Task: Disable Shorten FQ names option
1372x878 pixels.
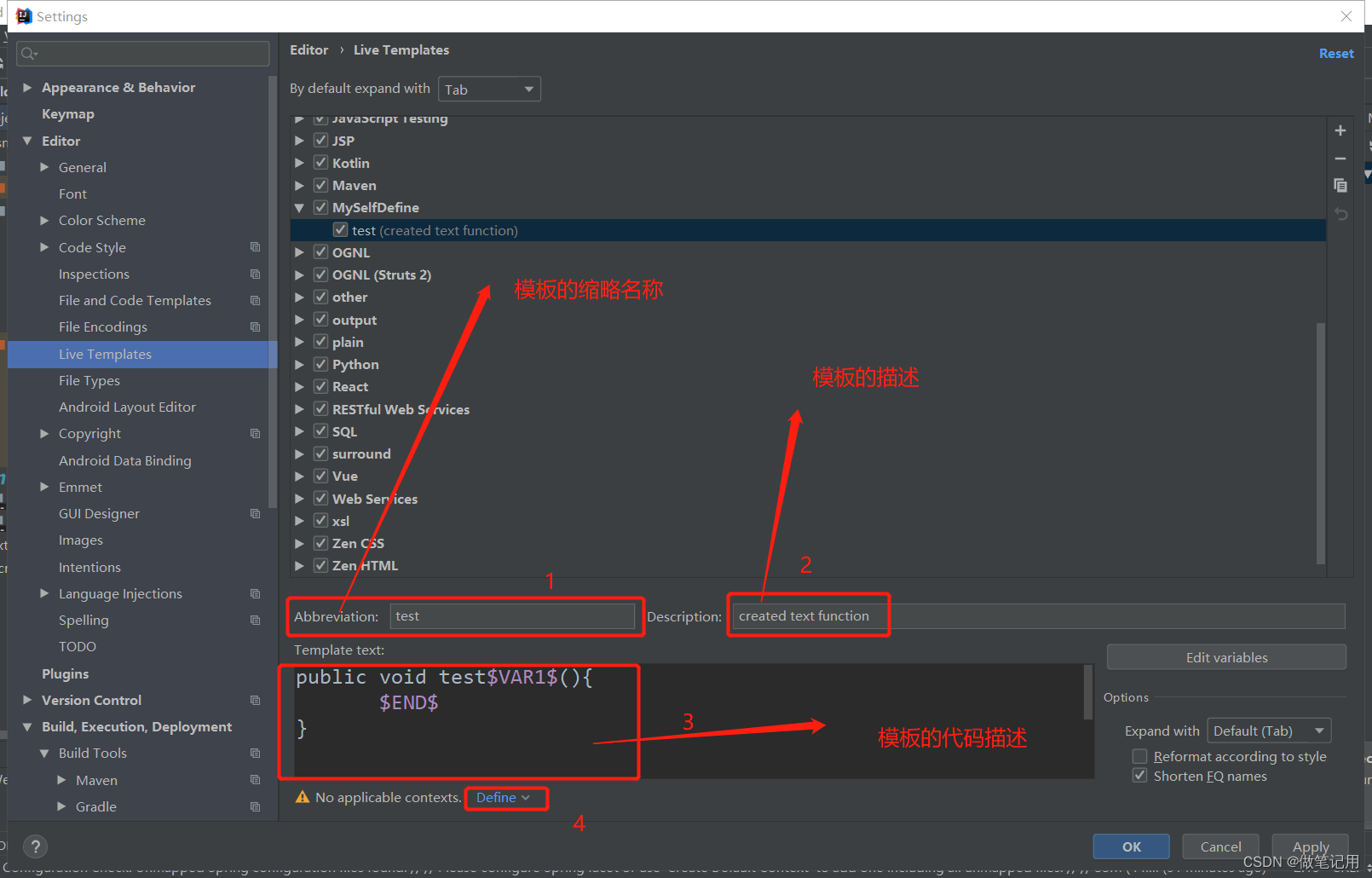Action: [x=1139, y=776]
